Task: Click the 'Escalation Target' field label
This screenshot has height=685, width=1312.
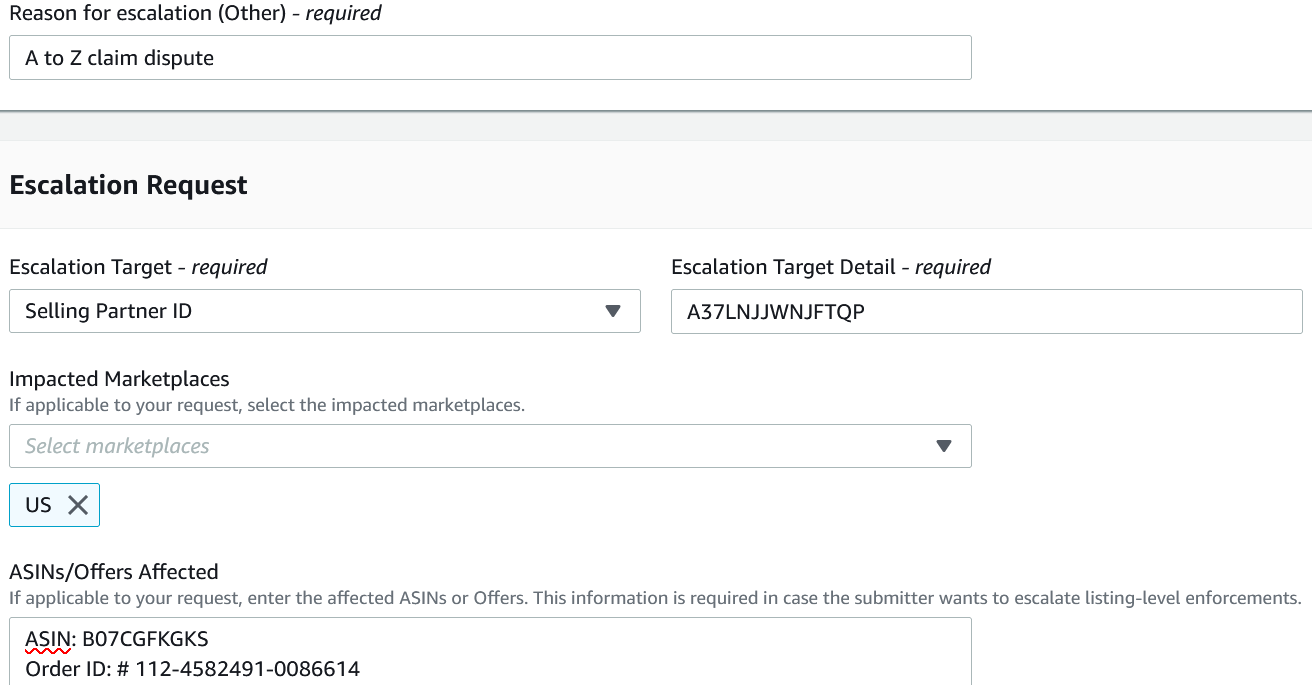Action: tap(138, 267)
